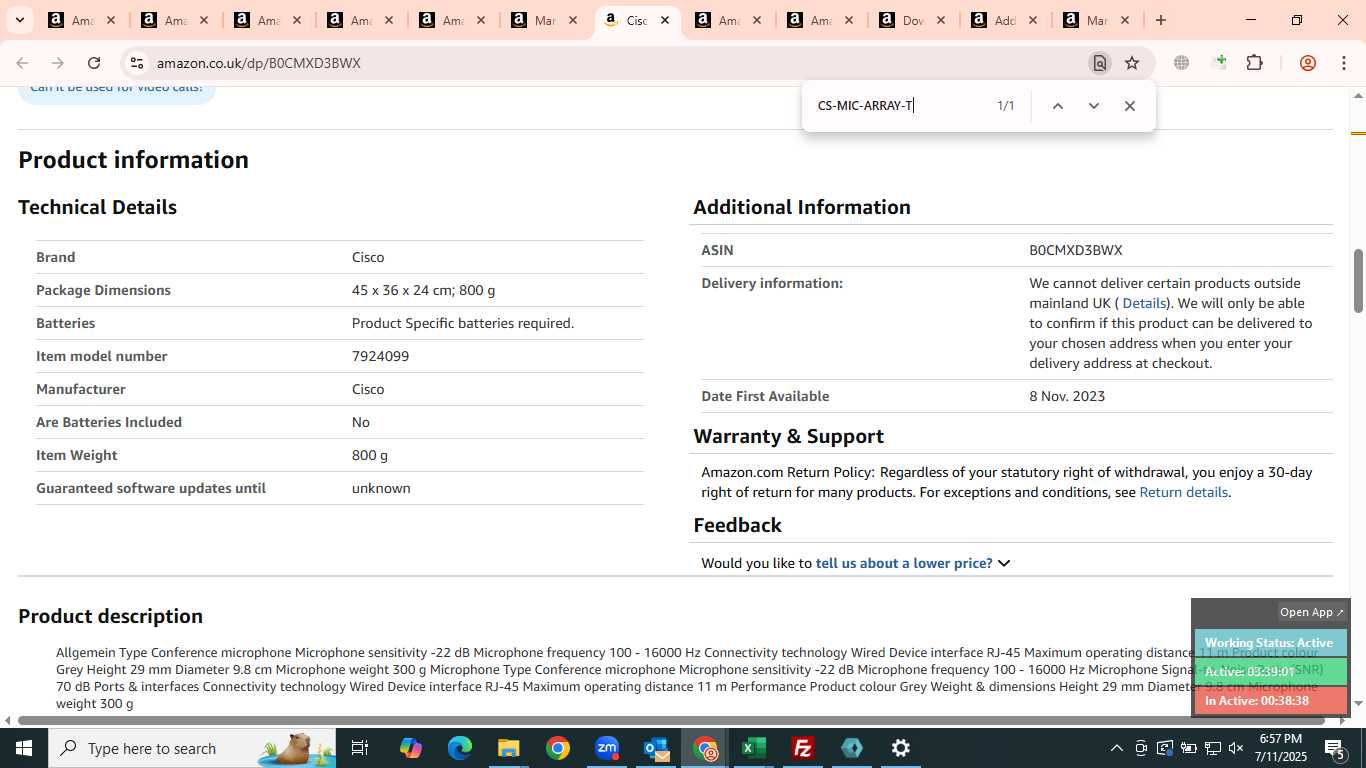The image size is (1366, 768).
Task: Click the 'Working Status: Active' bar
Action: pos(1270,643)
